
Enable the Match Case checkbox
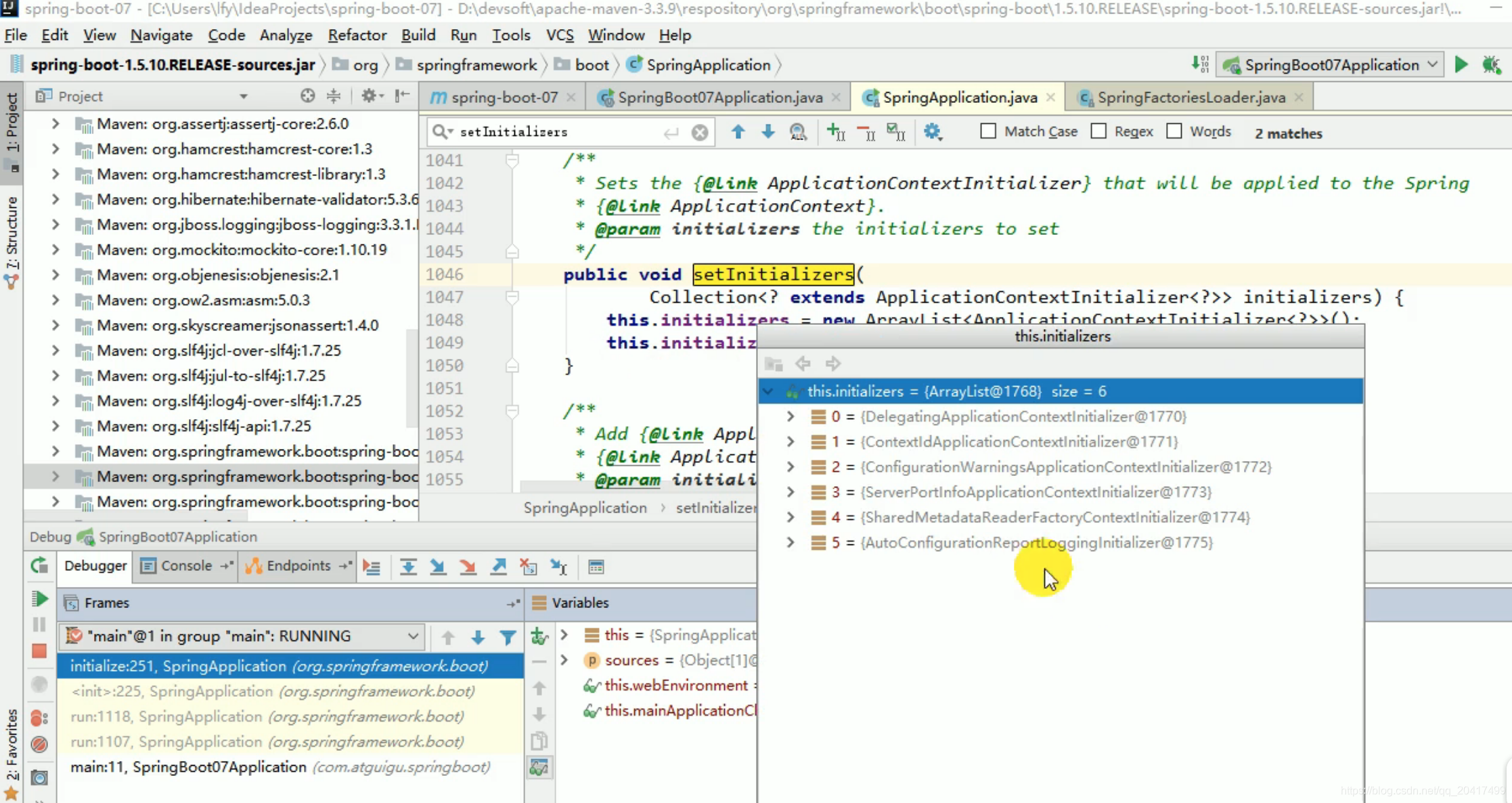tap(988, 131)
